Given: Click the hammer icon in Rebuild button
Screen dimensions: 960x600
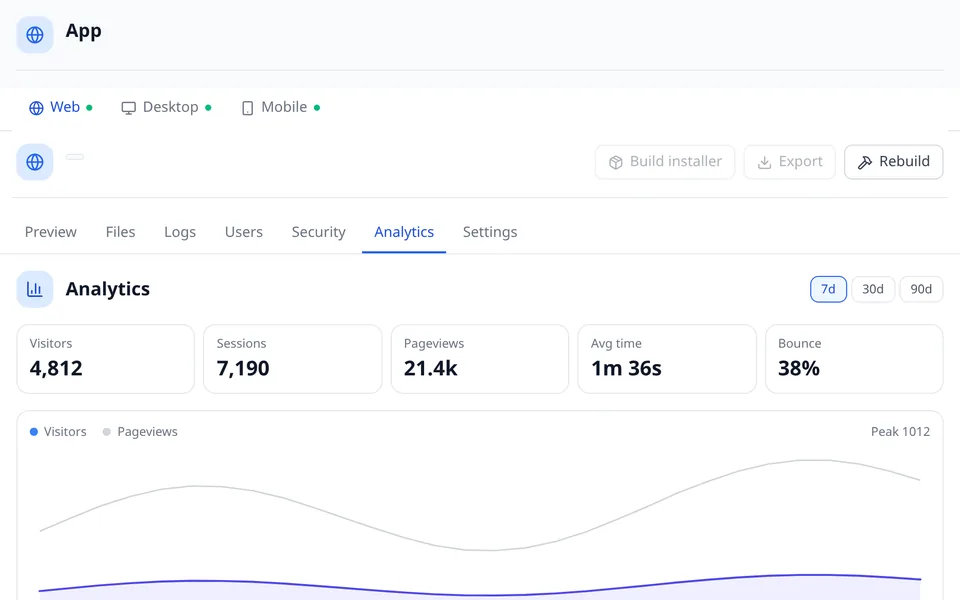Looking at the screenshot, I should [864, 162].
